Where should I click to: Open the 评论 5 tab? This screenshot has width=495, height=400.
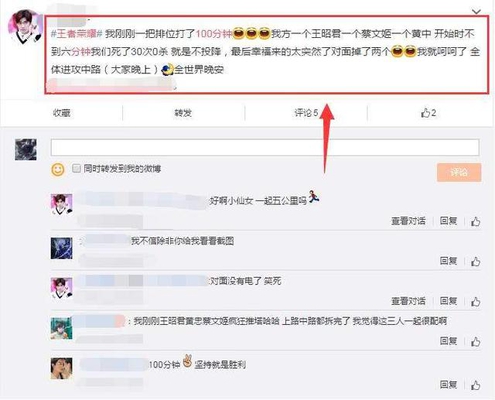pos(306,113)
